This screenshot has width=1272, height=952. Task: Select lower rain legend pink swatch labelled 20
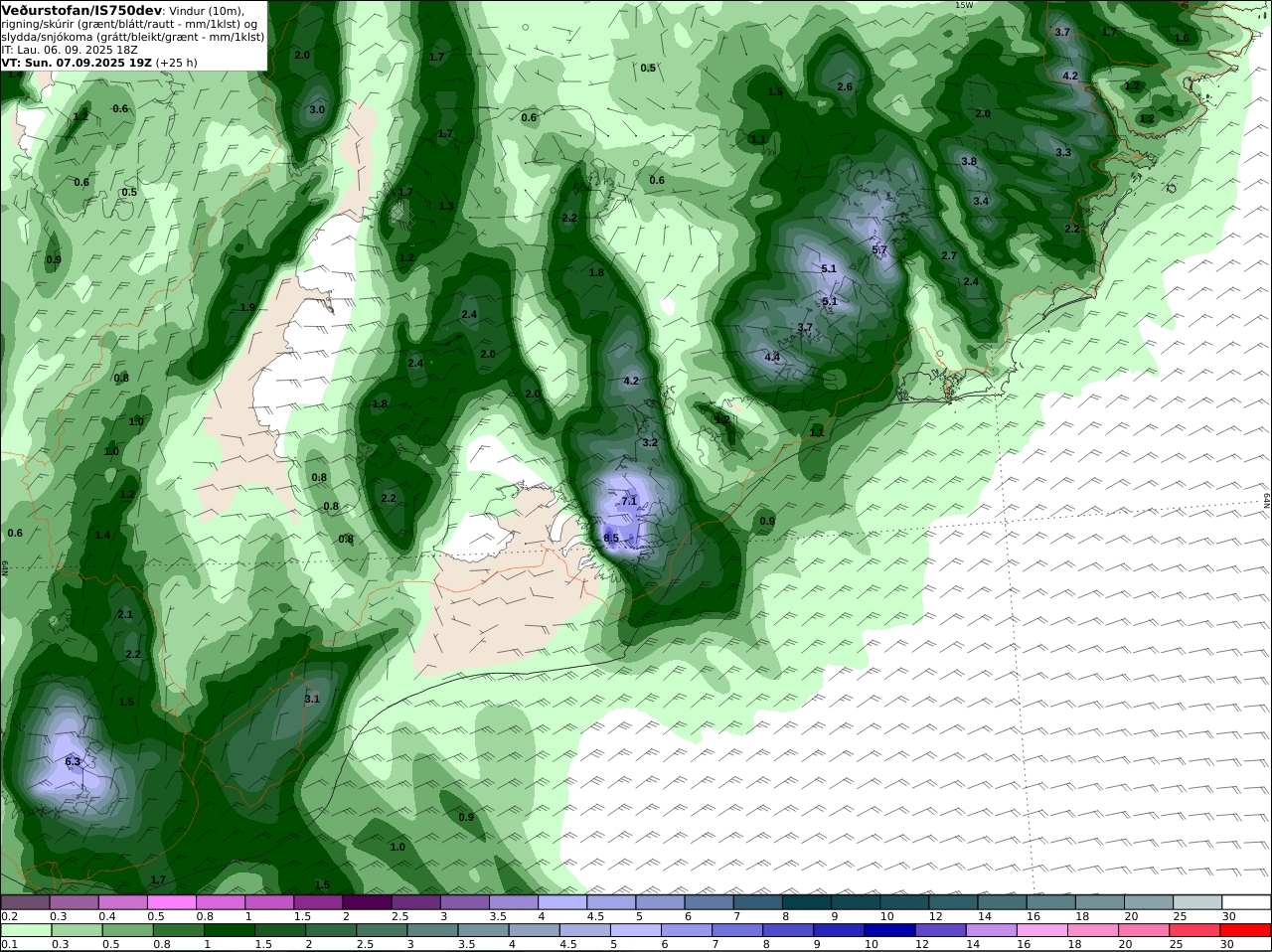(x=1145, y=931)
